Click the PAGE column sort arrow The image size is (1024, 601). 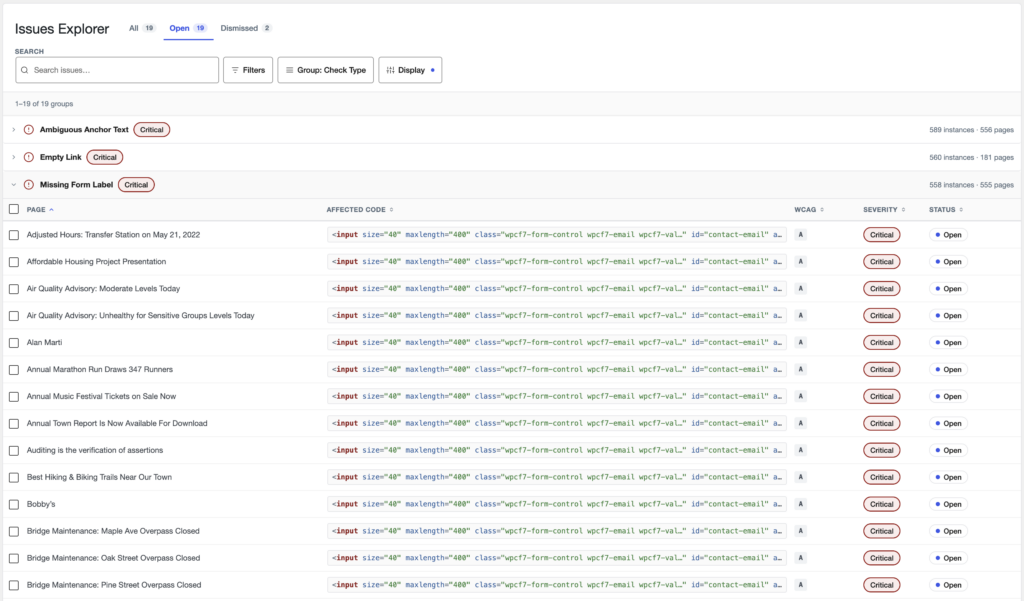(51, 210)
